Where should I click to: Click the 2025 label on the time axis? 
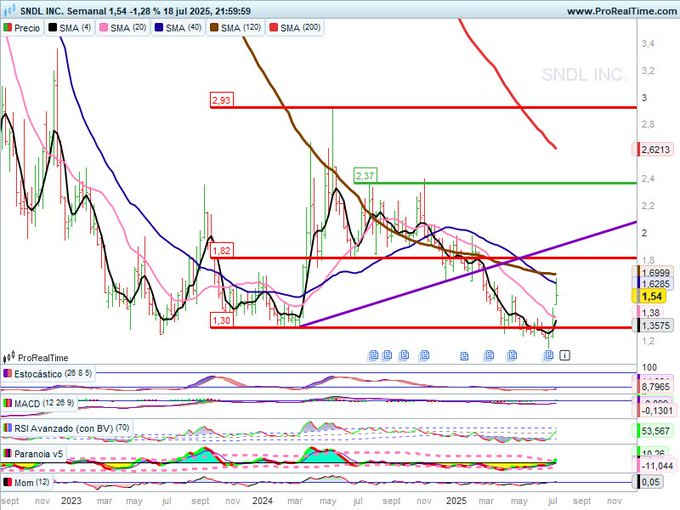pos(456,500)
